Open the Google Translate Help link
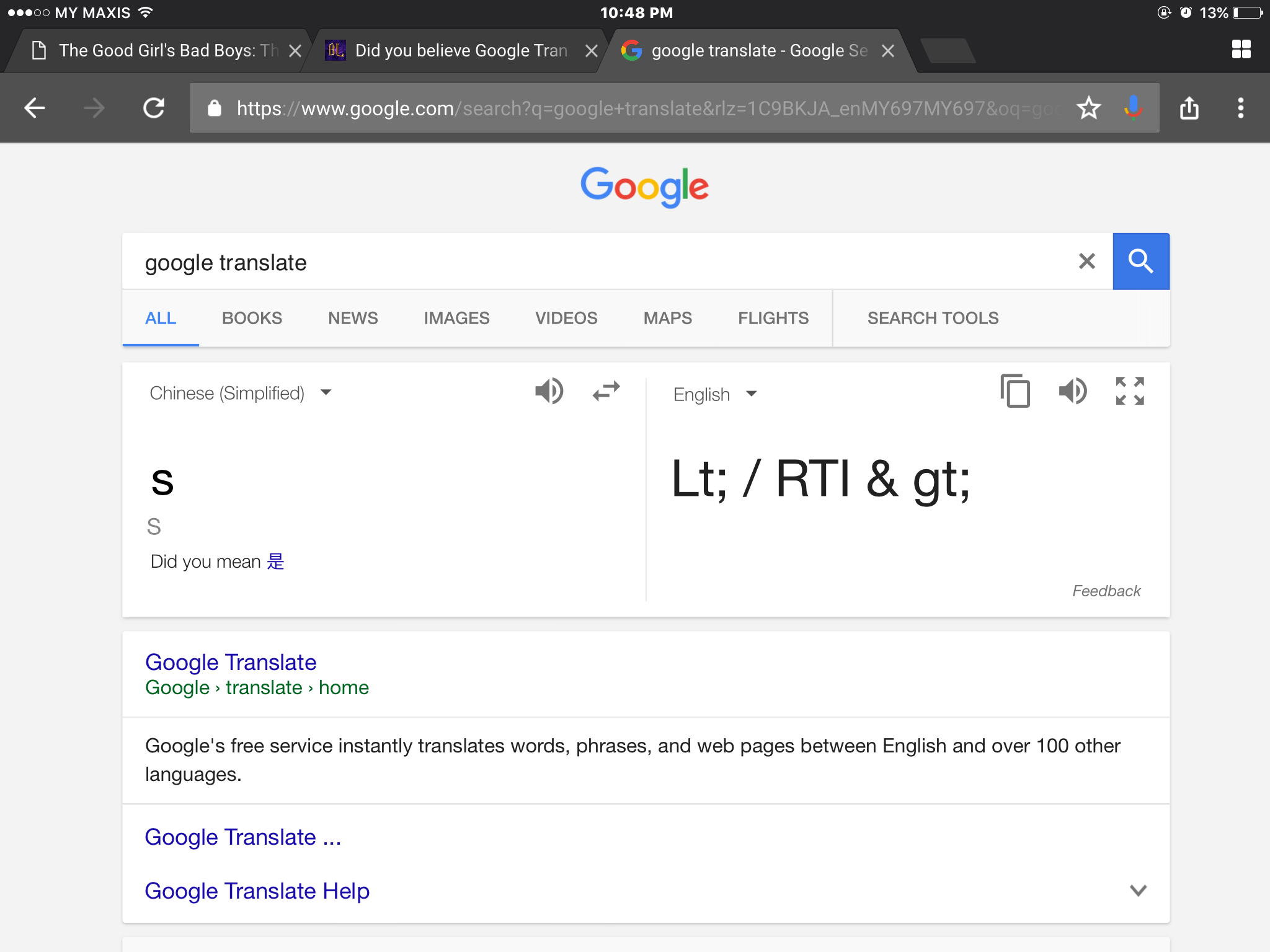Image resolution: width=1270 pixels, height=952 pixels. pos(257,891)
